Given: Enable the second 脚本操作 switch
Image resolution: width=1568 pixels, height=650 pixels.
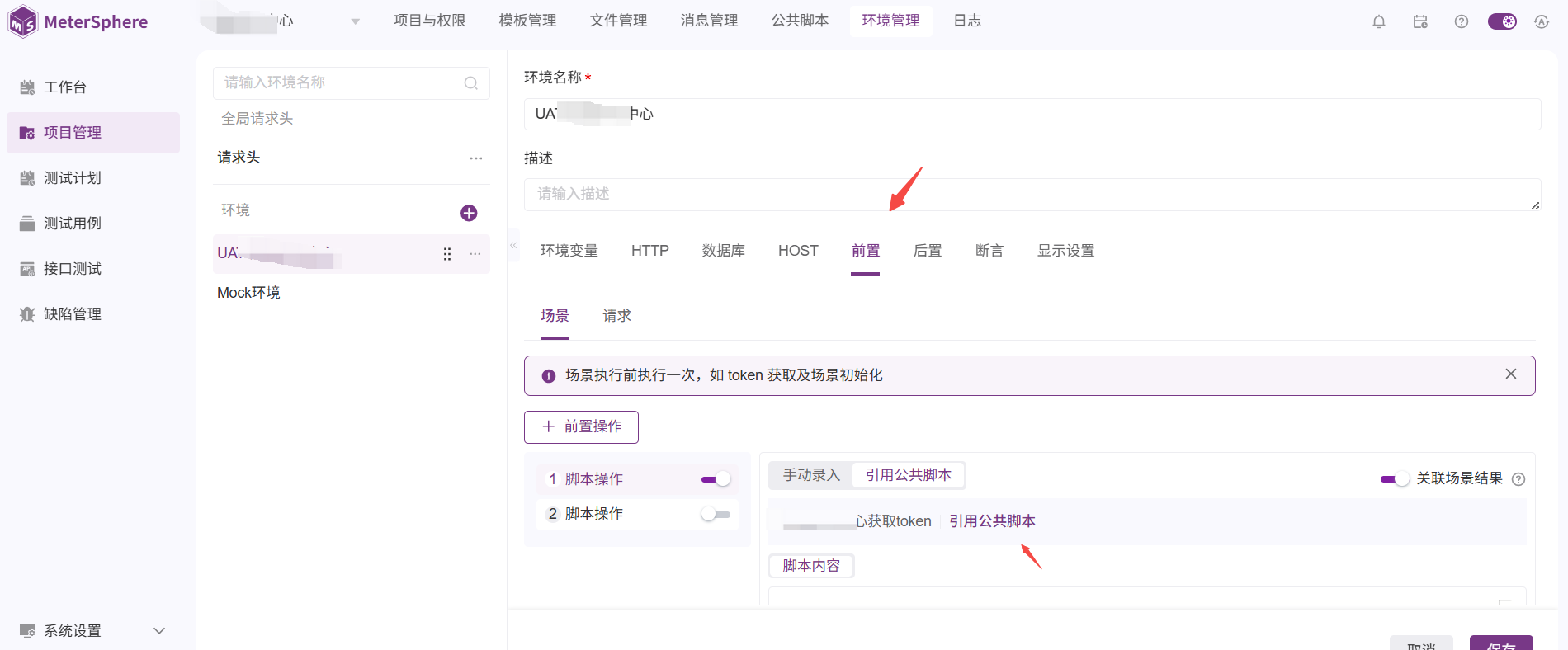Looking at the screenshot, I should pos(716,514).
